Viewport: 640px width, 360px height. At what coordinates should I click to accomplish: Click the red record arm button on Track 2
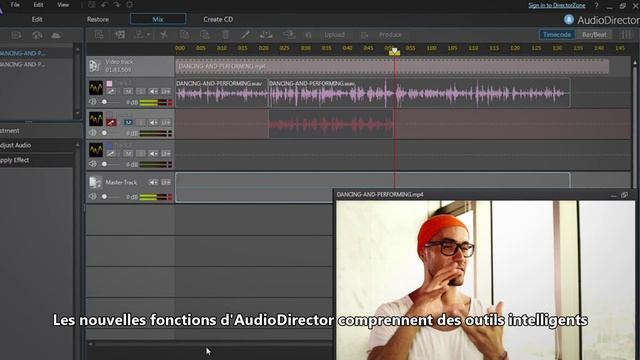[x=111, y=122]
